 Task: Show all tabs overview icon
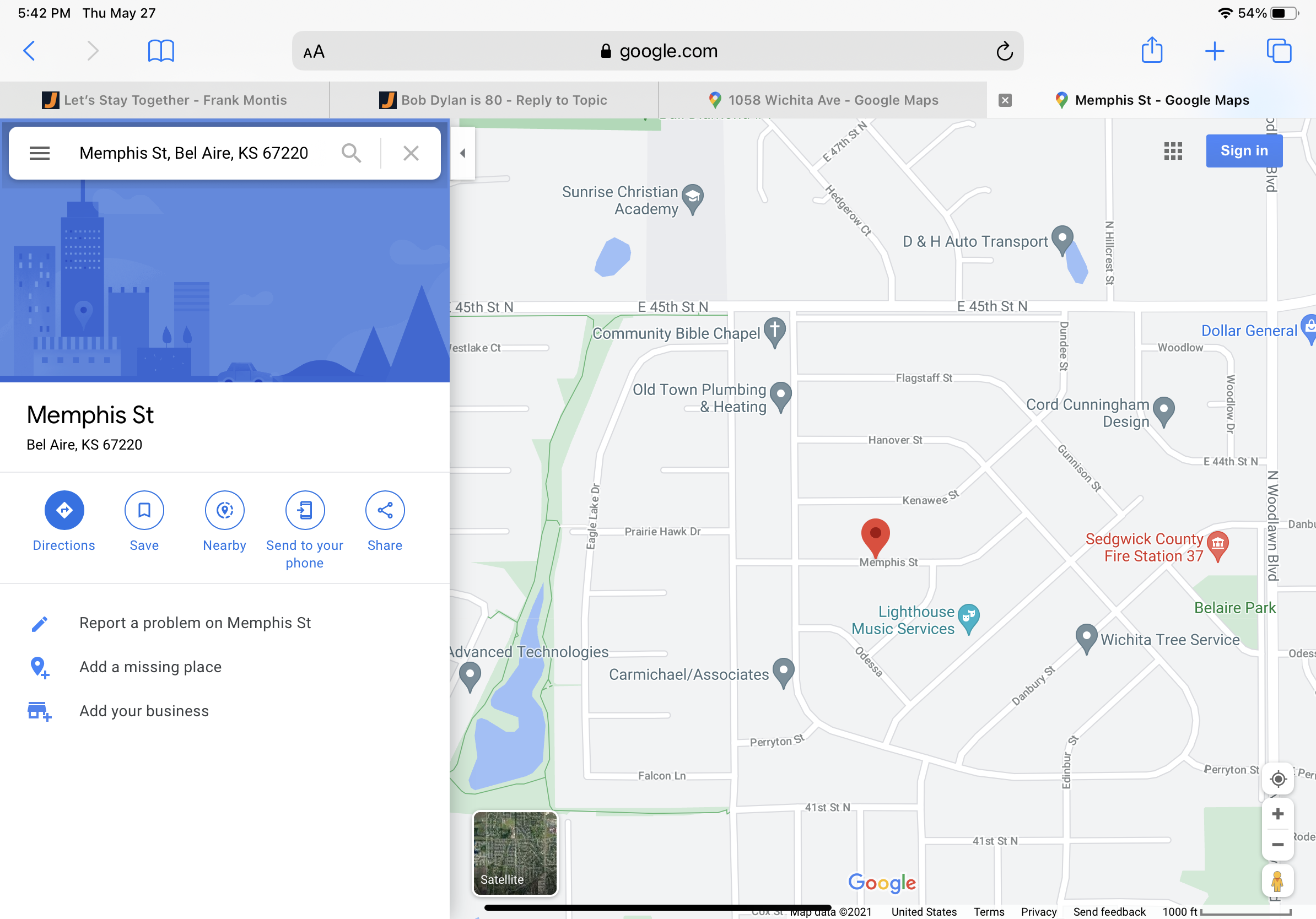1279,51
